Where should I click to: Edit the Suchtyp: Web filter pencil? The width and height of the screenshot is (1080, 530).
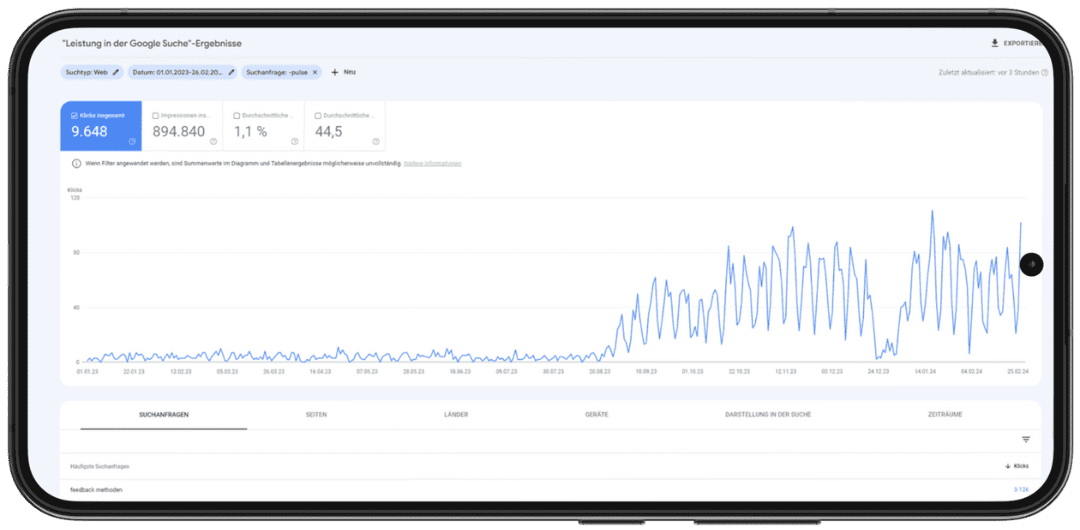pos(116,72)
